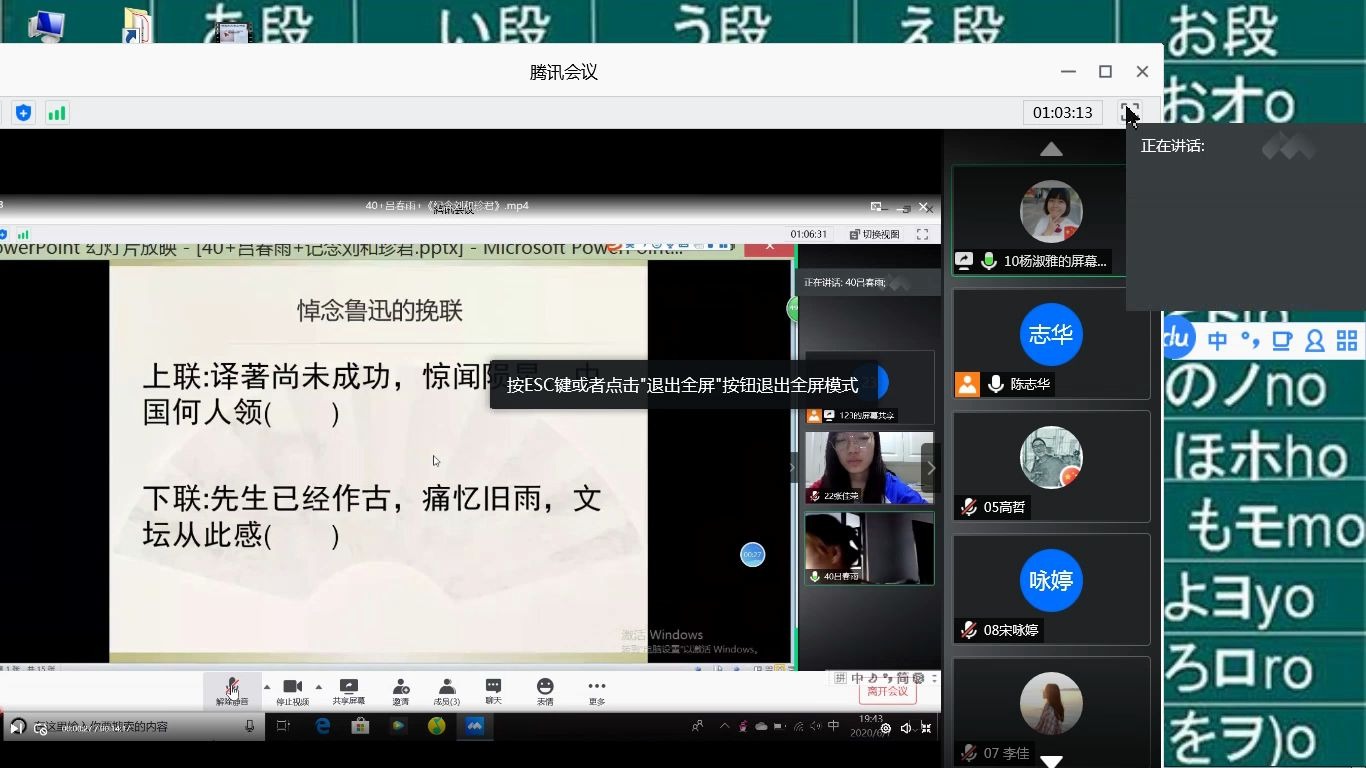Select the 22张仟荣 video thumbnail
1366x768 pixels.
coord(869,468)
